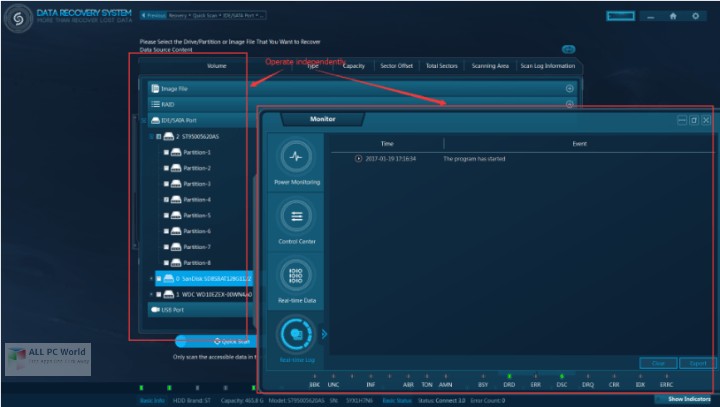Click the Time column header in Monitor
The height and width of the screenshot is (407, 720).
387,144
